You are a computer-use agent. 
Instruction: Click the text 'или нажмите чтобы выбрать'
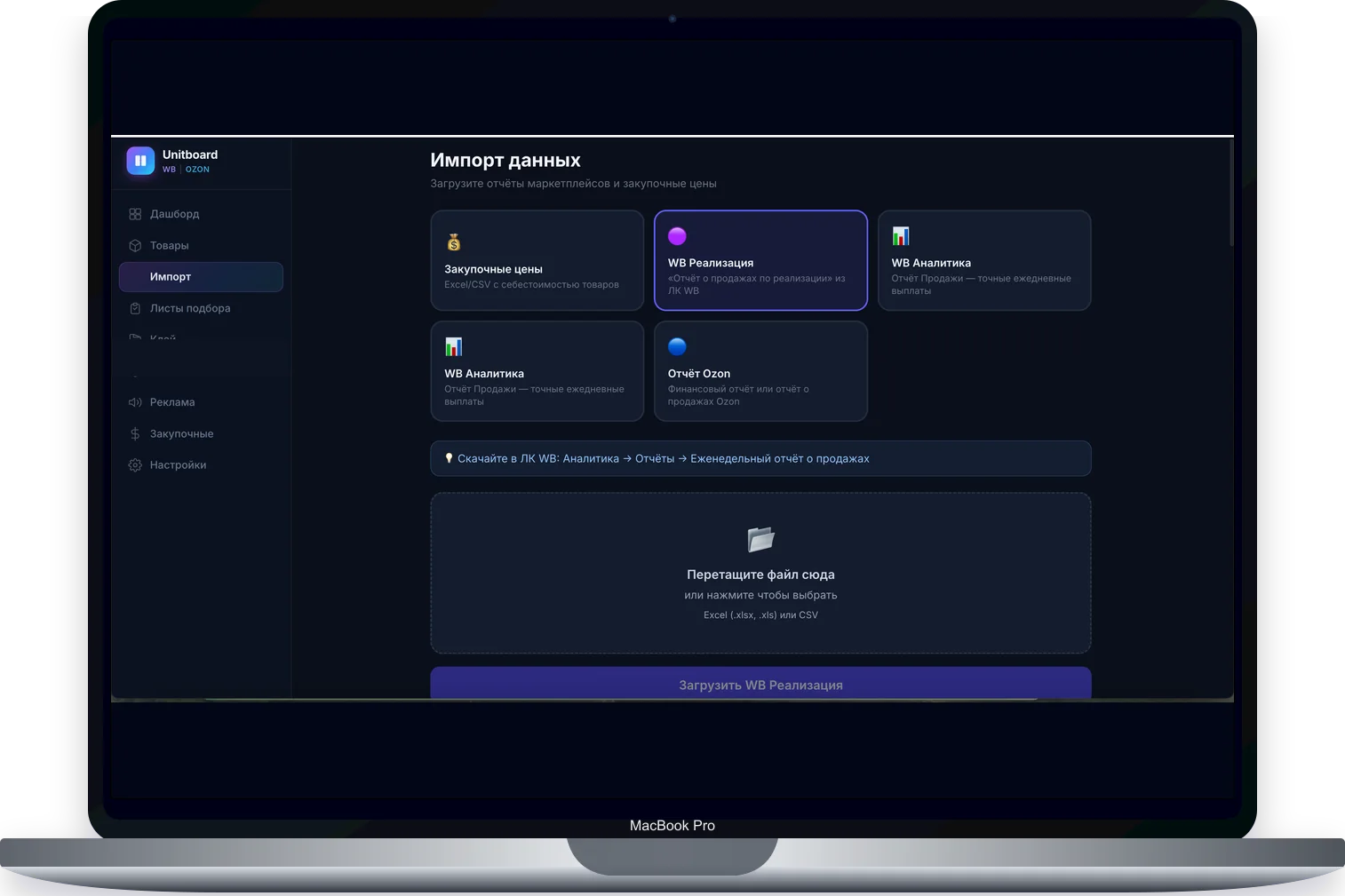pos(760,595)
